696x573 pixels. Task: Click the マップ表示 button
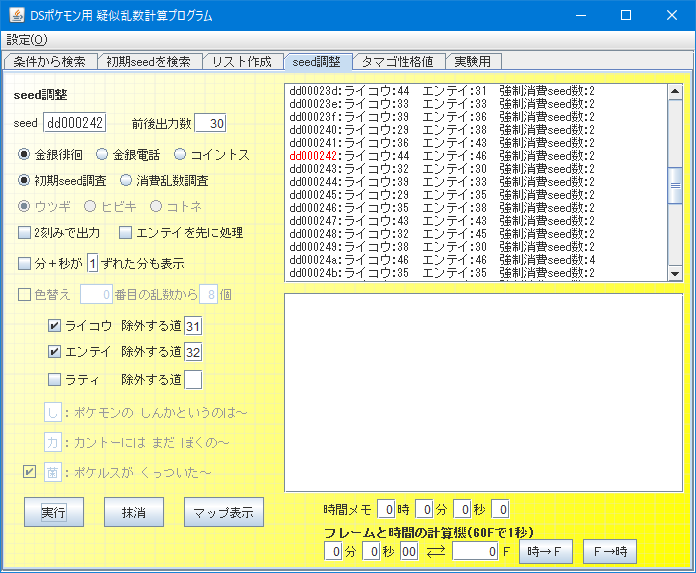point(224,512)
